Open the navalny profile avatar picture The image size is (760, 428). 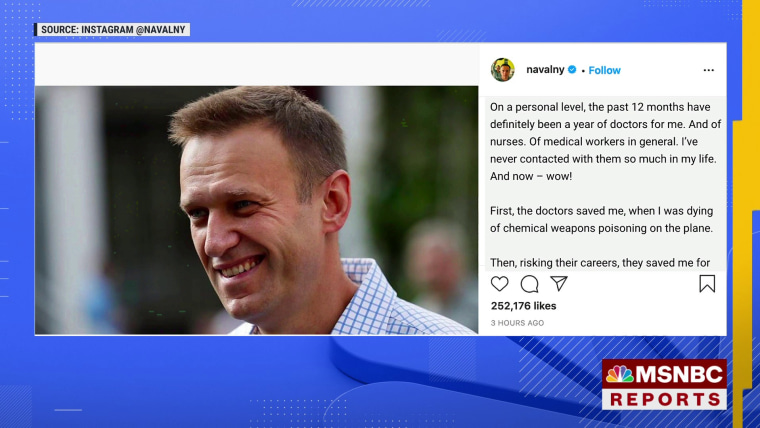[503, 69]
